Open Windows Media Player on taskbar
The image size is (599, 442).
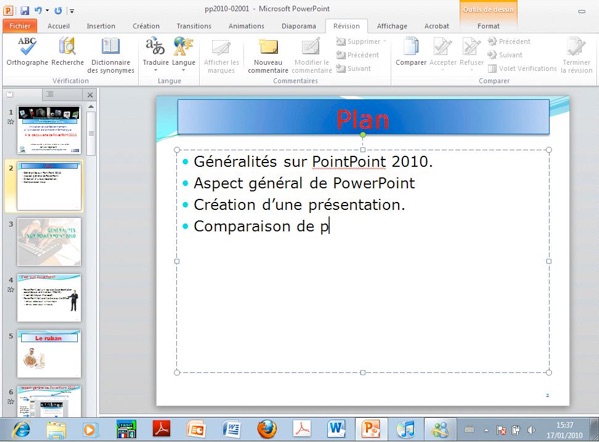point(90,430)
